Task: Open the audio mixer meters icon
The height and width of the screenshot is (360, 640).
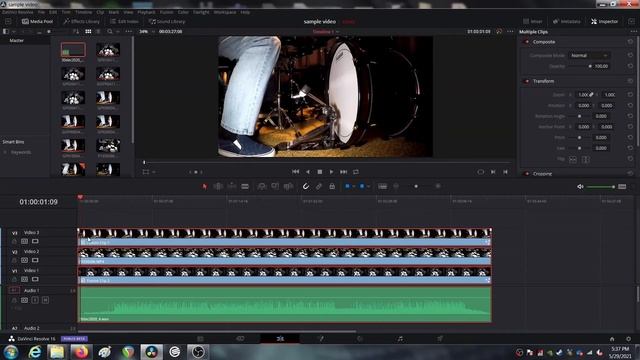Action: (x=622, y=187)
